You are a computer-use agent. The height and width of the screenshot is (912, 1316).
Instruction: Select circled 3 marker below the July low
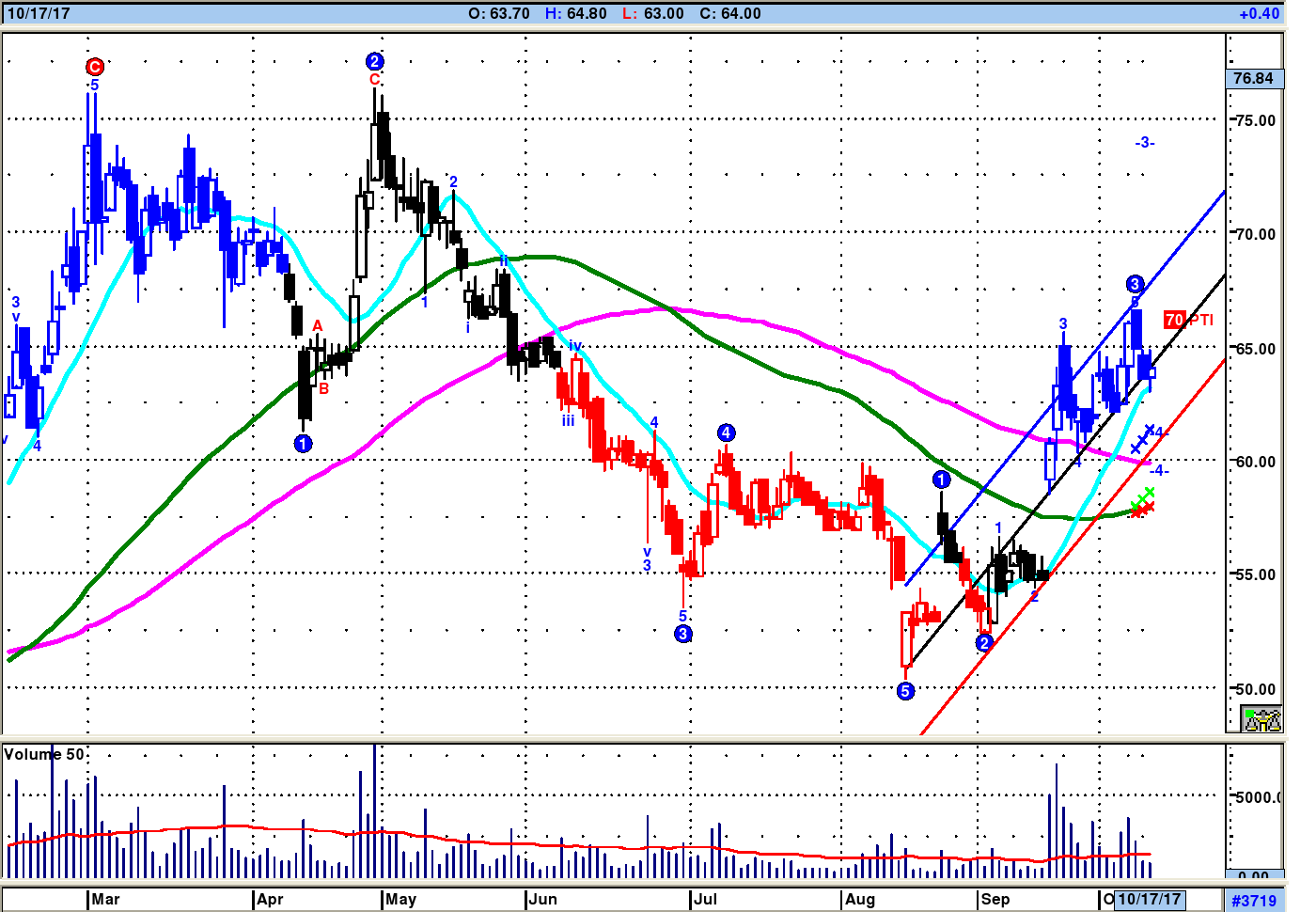point(683,634)
